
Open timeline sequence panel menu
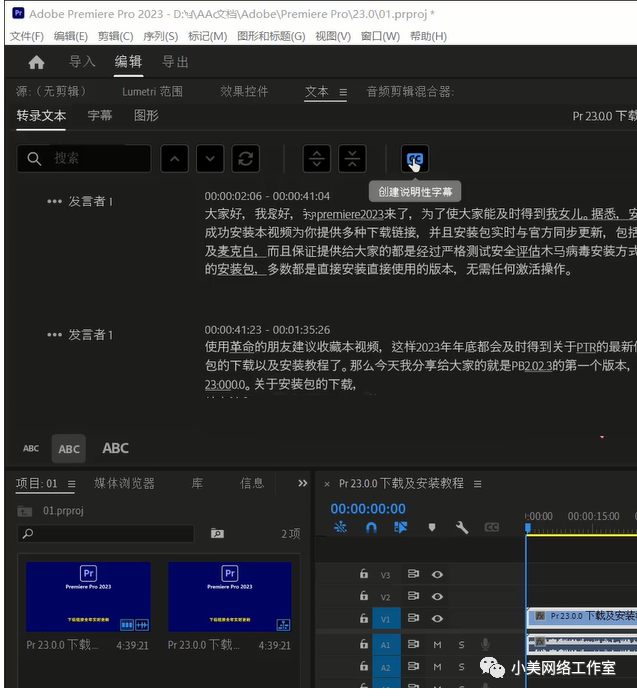tap(478, 484)
